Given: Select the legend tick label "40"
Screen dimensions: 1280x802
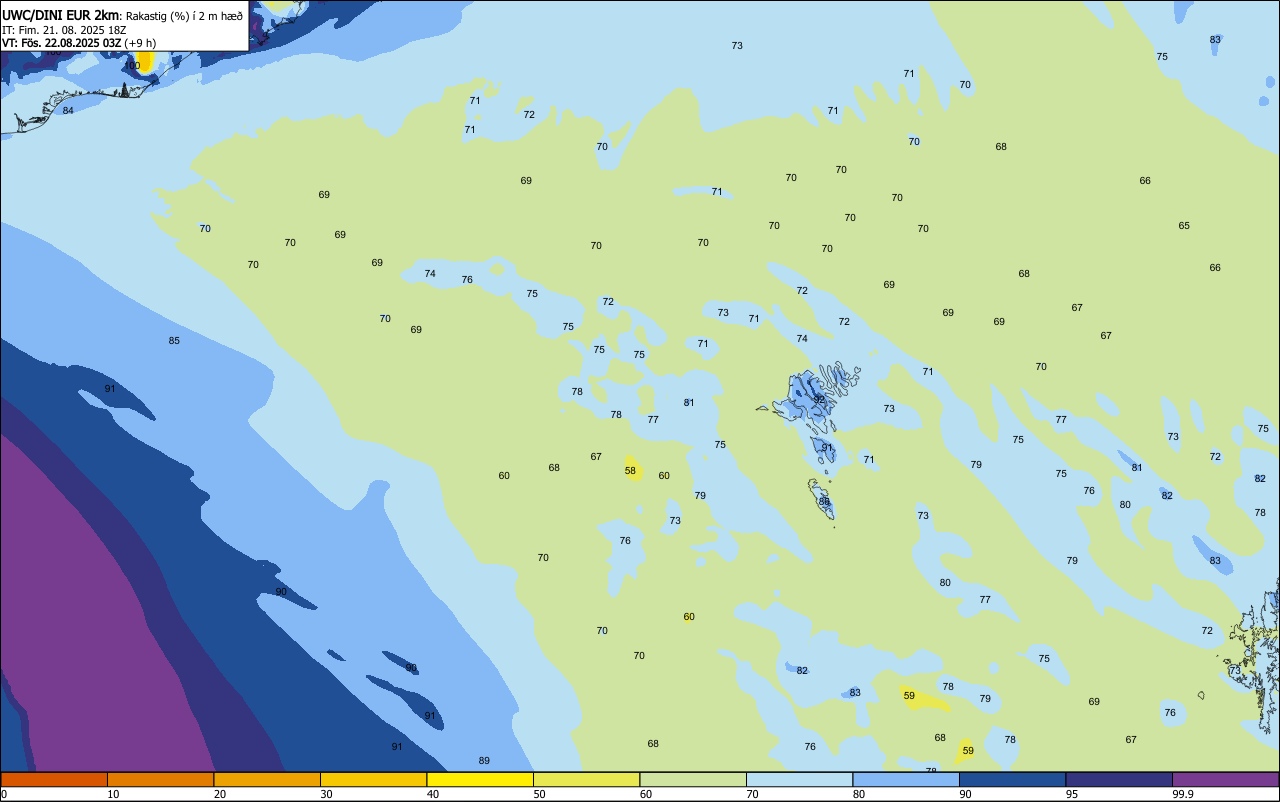Looking at the screenshot, I should pyautogui.click(x=433, y=794).
